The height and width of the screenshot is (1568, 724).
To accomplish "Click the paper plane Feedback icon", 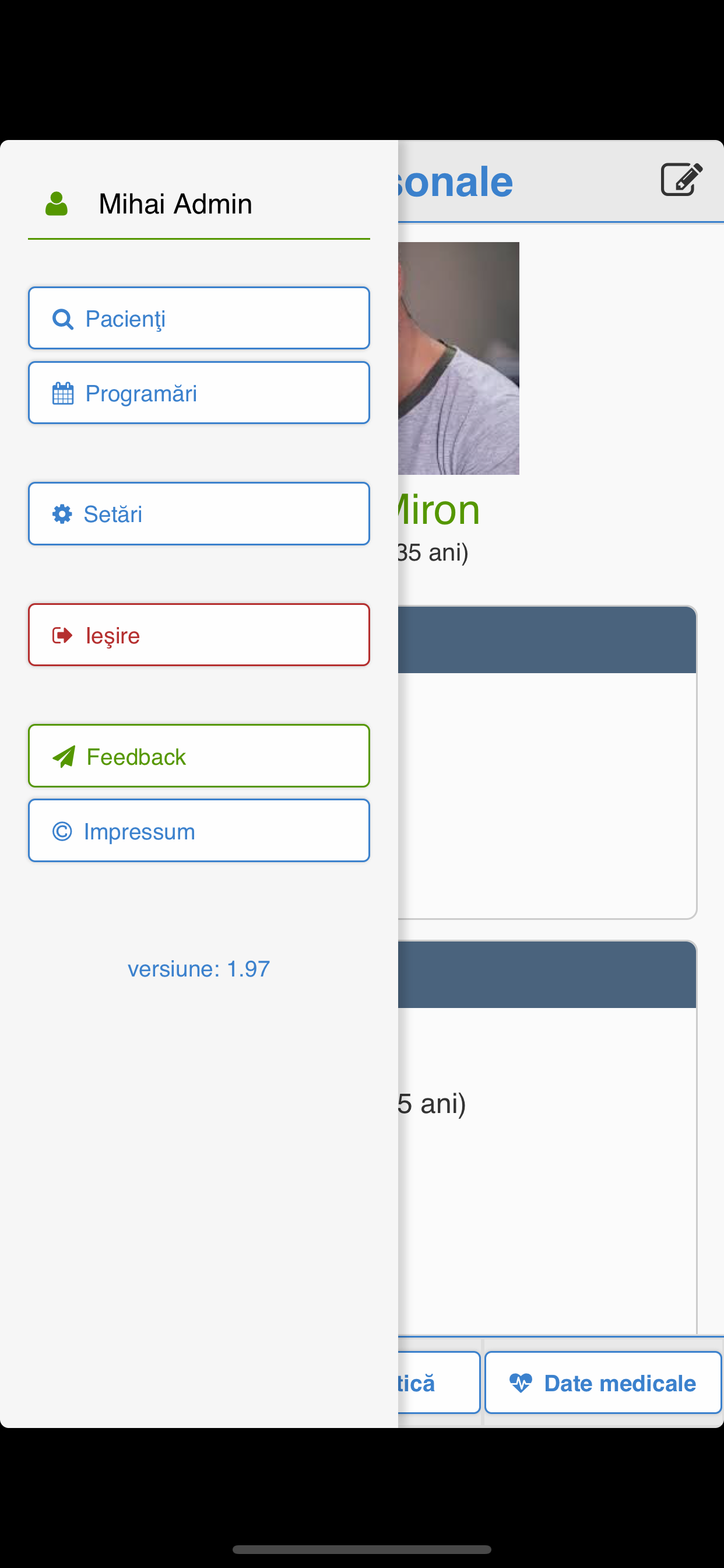I will pyautogui.click(x=64, y=757).
